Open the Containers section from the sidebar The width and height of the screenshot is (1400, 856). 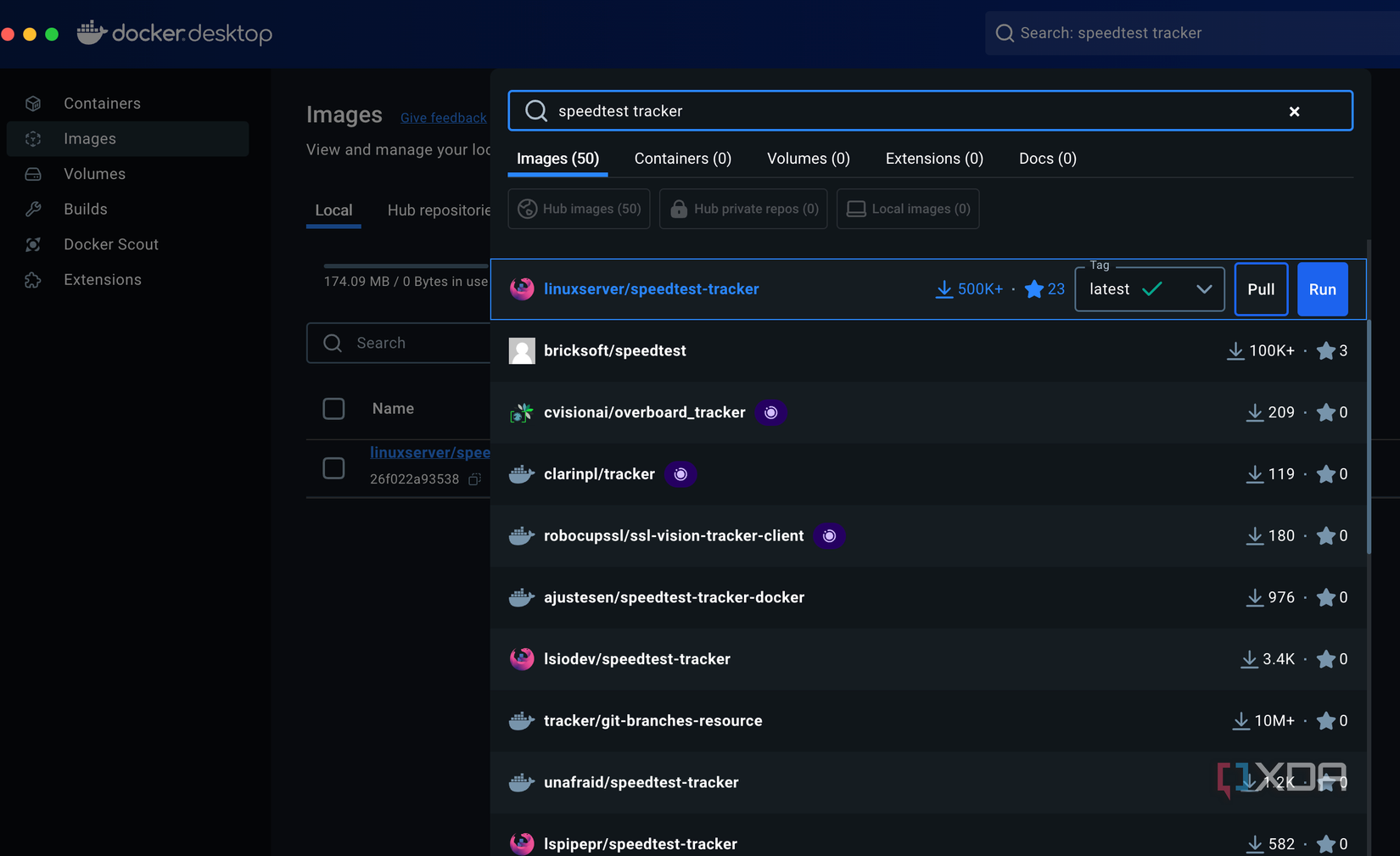pos(102,103)
